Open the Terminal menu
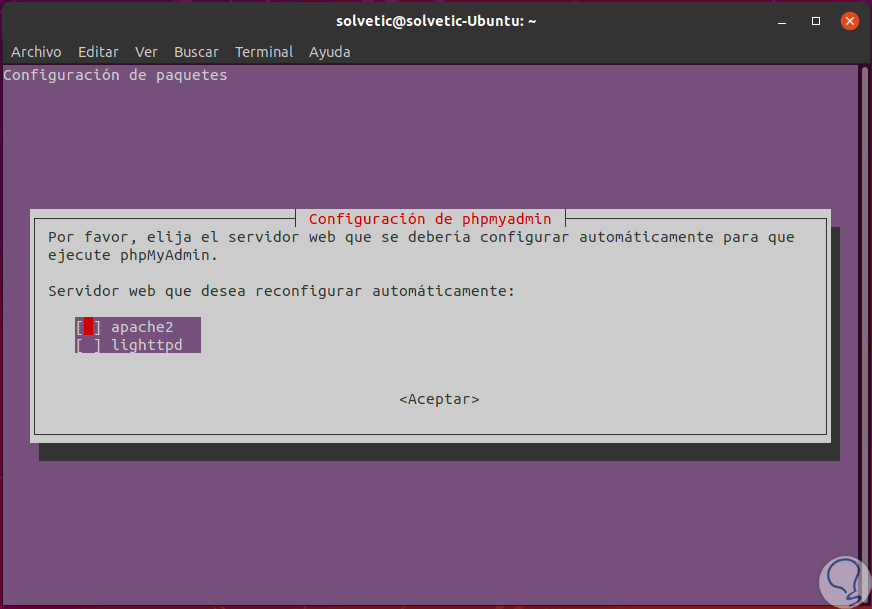Viewport: 872px width, 609px height. [x=264, y=52]
